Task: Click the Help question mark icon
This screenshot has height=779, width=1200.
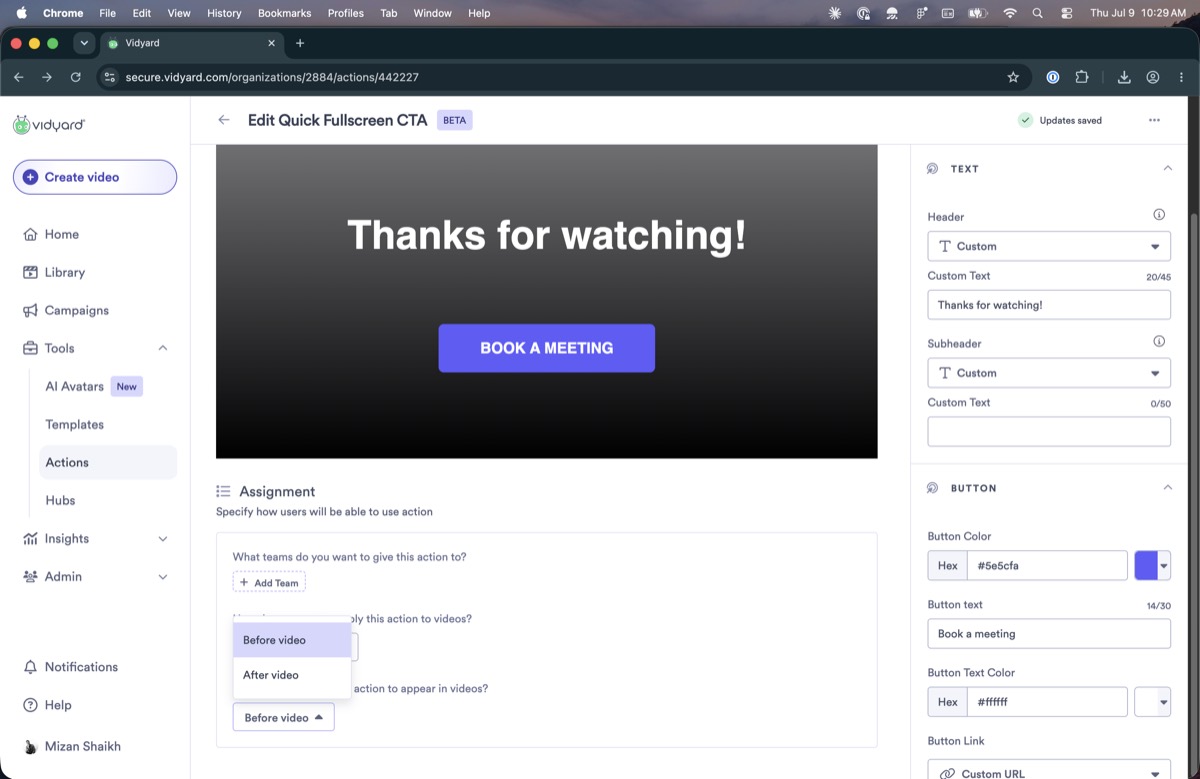Action: pyautogui.click(x=30, y=705)
